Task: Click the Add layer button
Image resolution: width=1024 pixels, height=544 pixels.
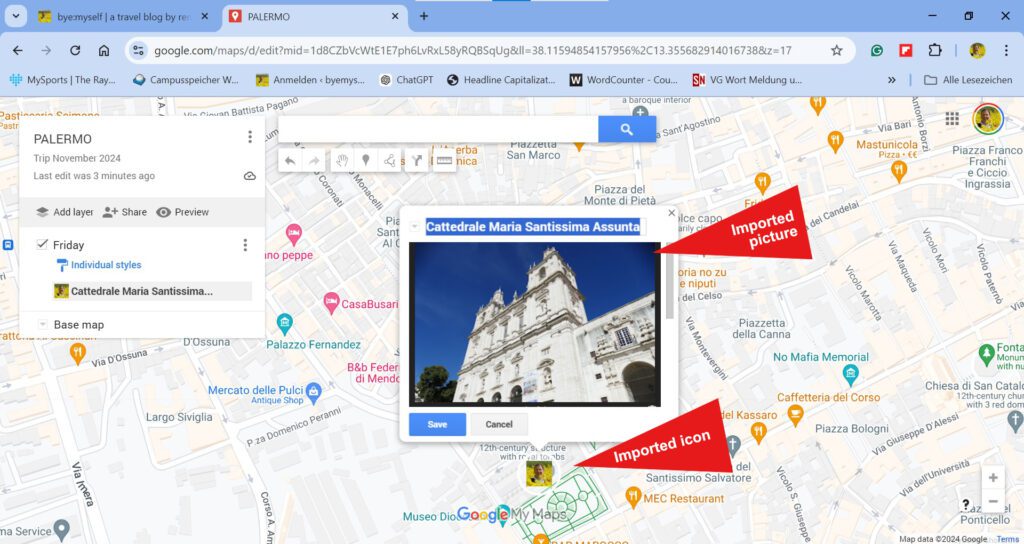Action: pyautogui.click(x=64, y=212)
